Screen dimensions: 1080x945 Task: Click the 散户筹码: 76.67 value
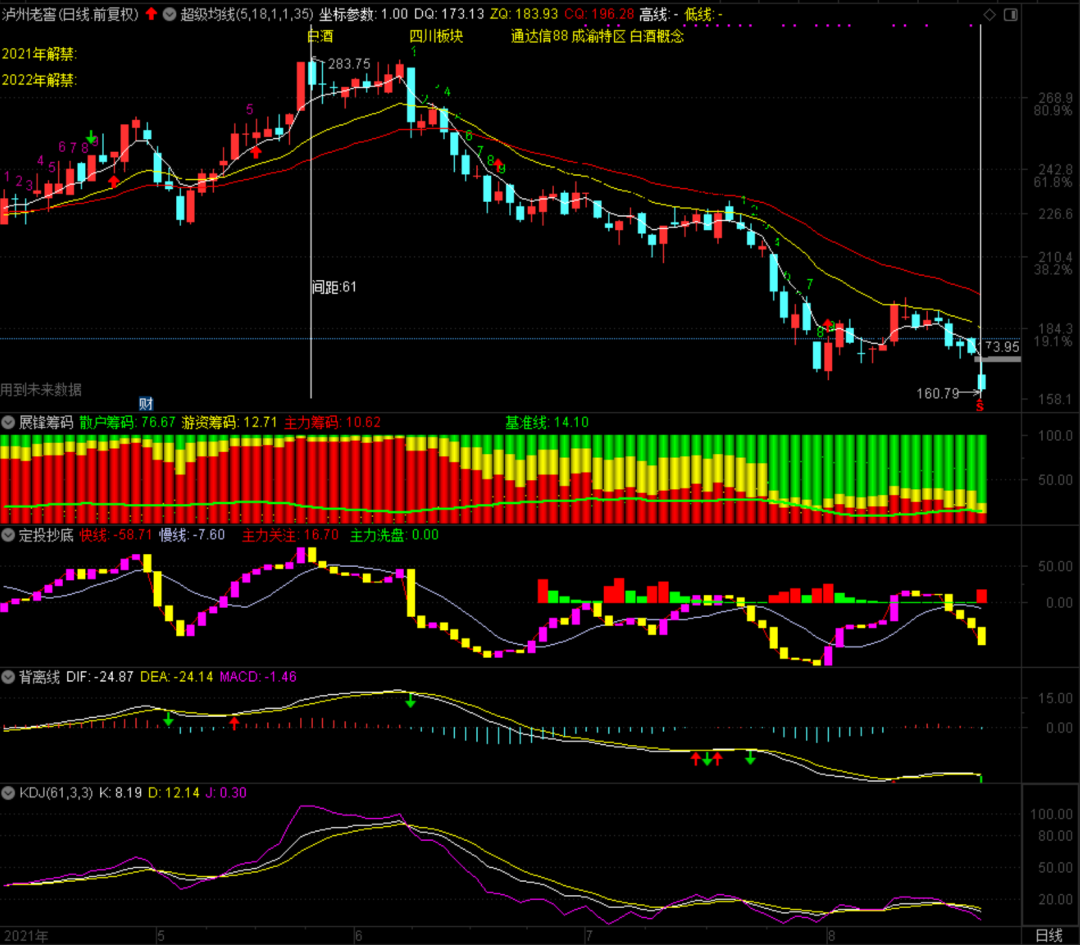[127, 422]
